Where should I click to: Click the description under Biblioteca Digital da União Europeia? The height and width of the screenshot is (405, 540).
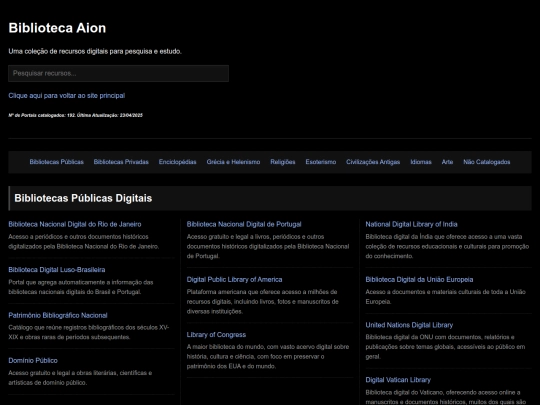click(446, 297)
